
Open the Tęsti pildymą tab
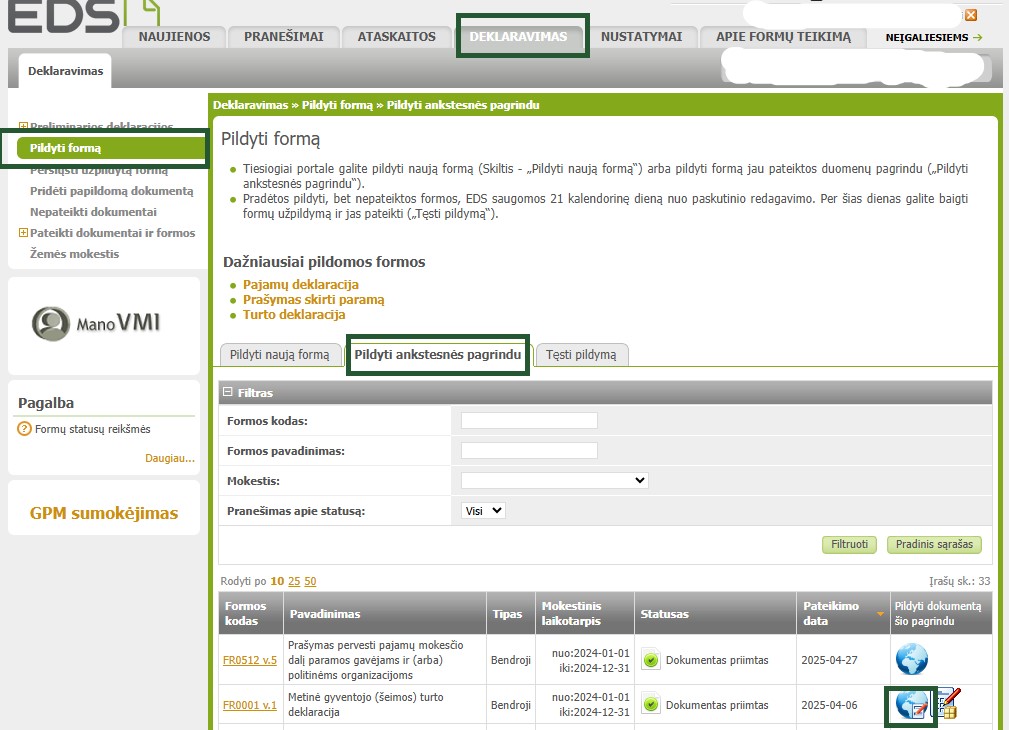pos(582,355)
